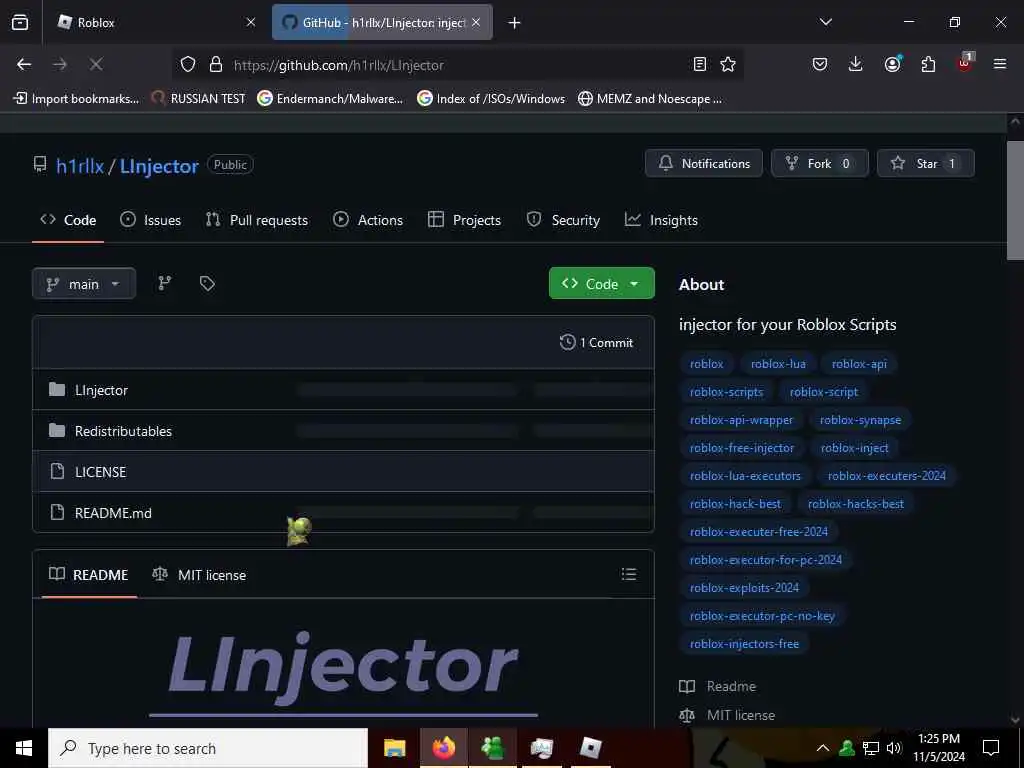Star the LInjector repository

click(x=925, y=163)
